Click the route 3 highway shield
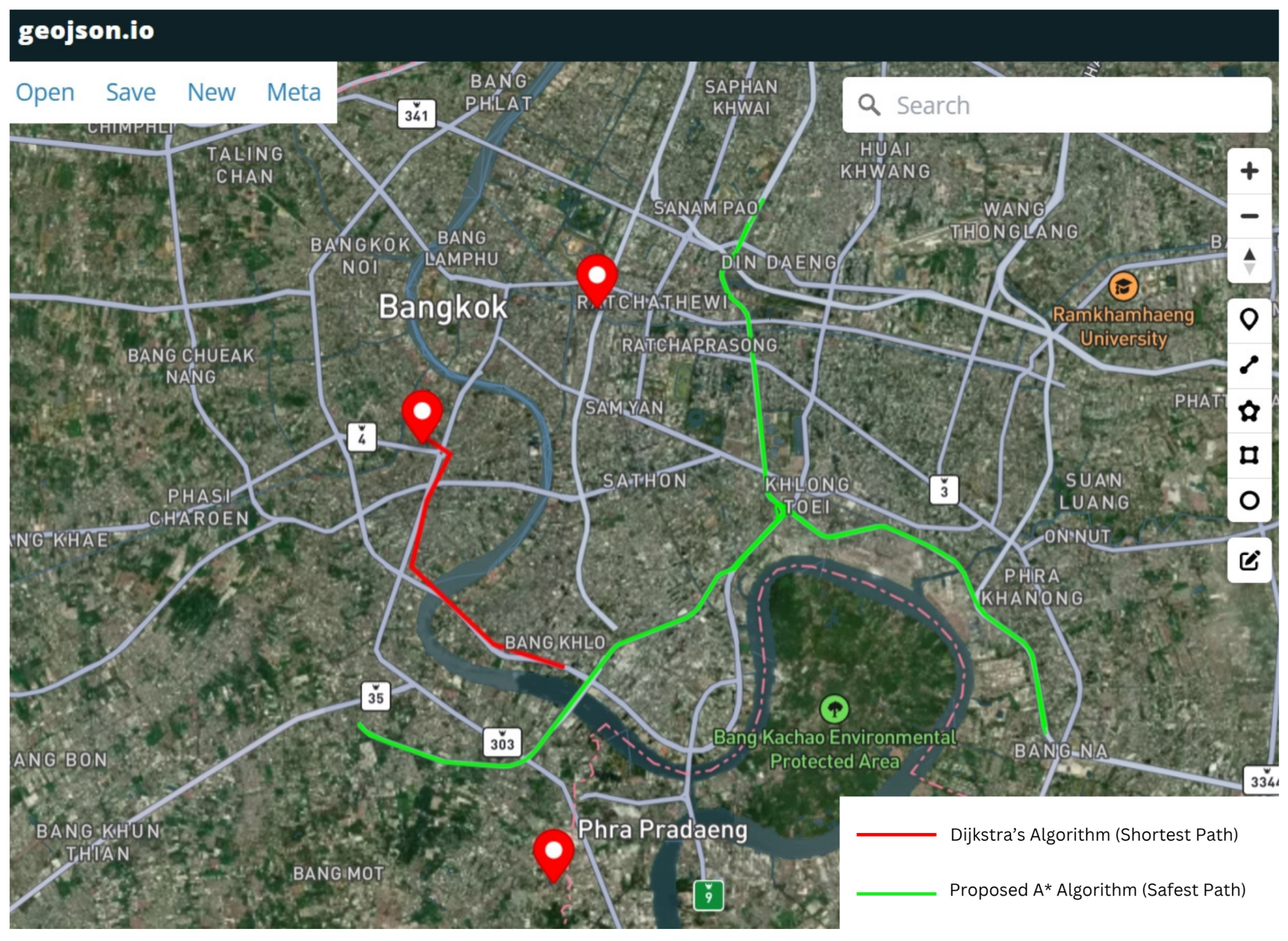Image resolution: width=1288 pixels, height=941 pixels. (944, 491)
